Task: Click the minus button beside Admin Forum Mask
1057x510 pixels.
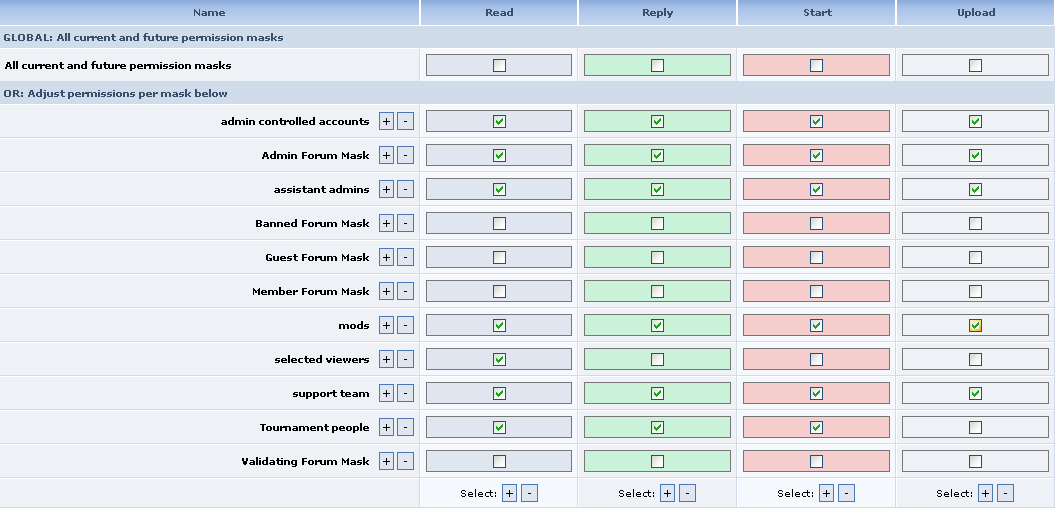Action: pos(405,156)
